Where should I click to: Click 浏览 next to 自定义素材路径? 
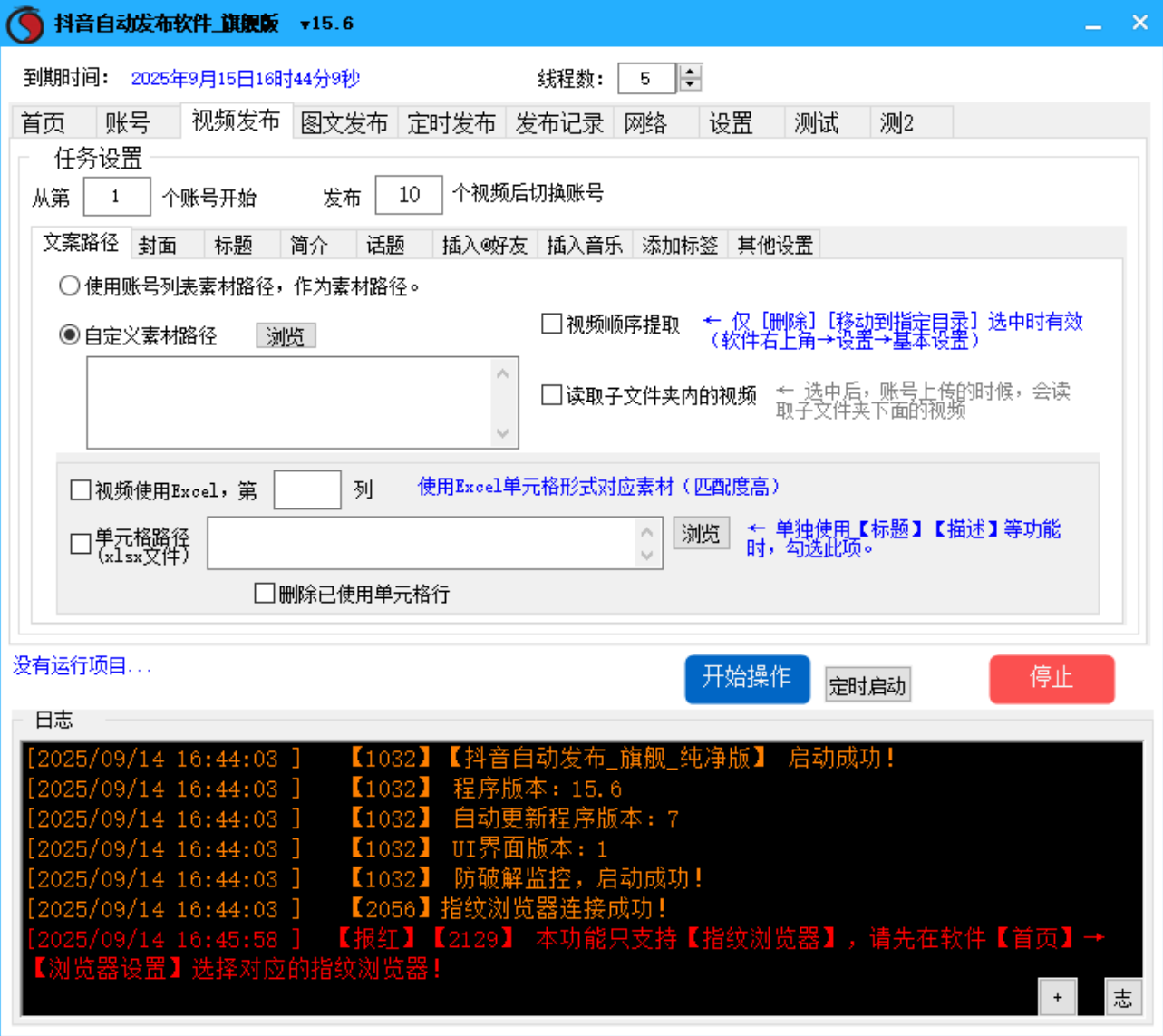(285, 335)
